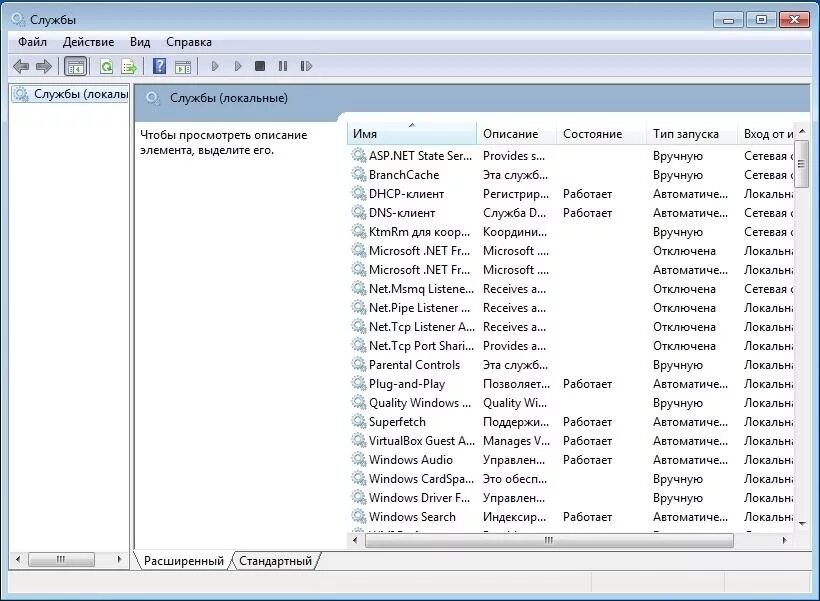Open the Вид menu
This screenshot has height=601, width=820.
pos(140,42)
